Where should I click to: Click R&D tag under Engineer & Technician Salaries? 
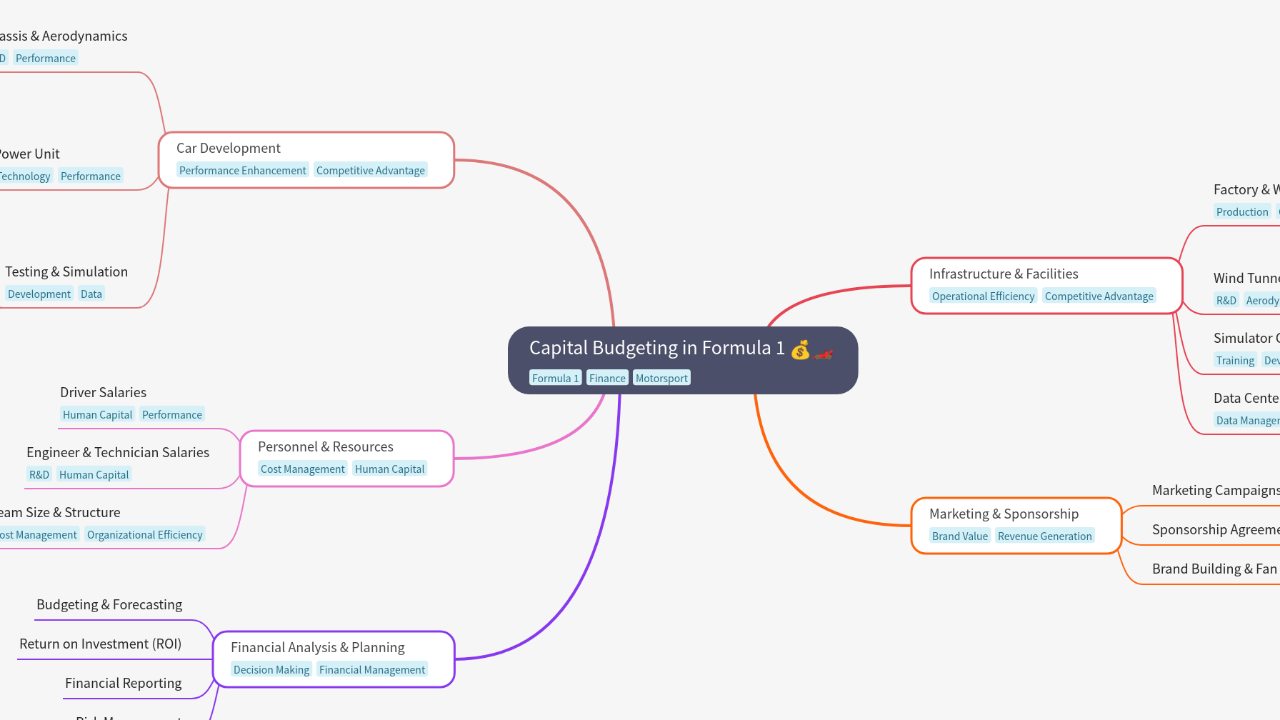39,475
